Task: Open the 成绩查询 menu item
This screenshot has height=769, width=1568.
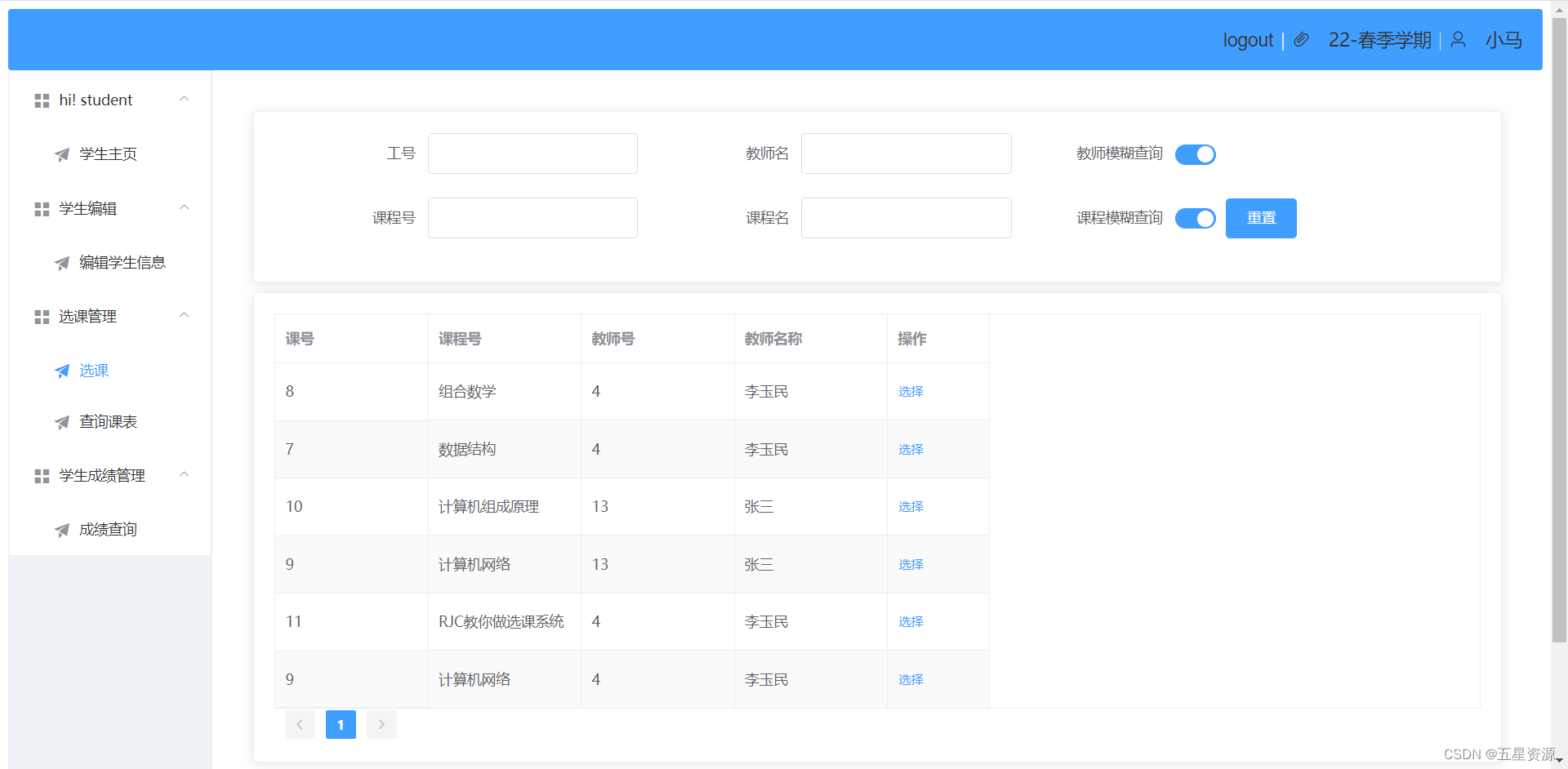Action: tap(110, 530)
